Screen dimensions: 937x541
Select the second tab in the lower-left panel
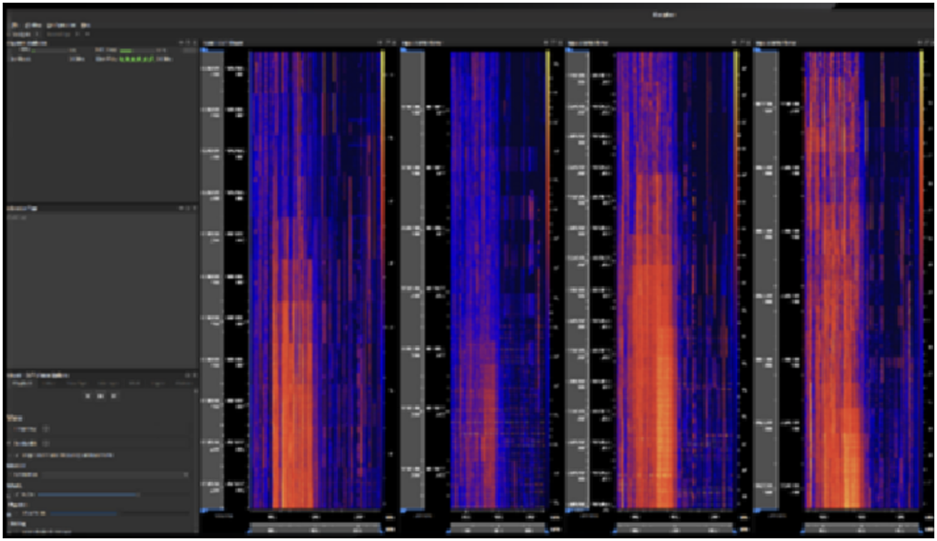click(50, 383)
